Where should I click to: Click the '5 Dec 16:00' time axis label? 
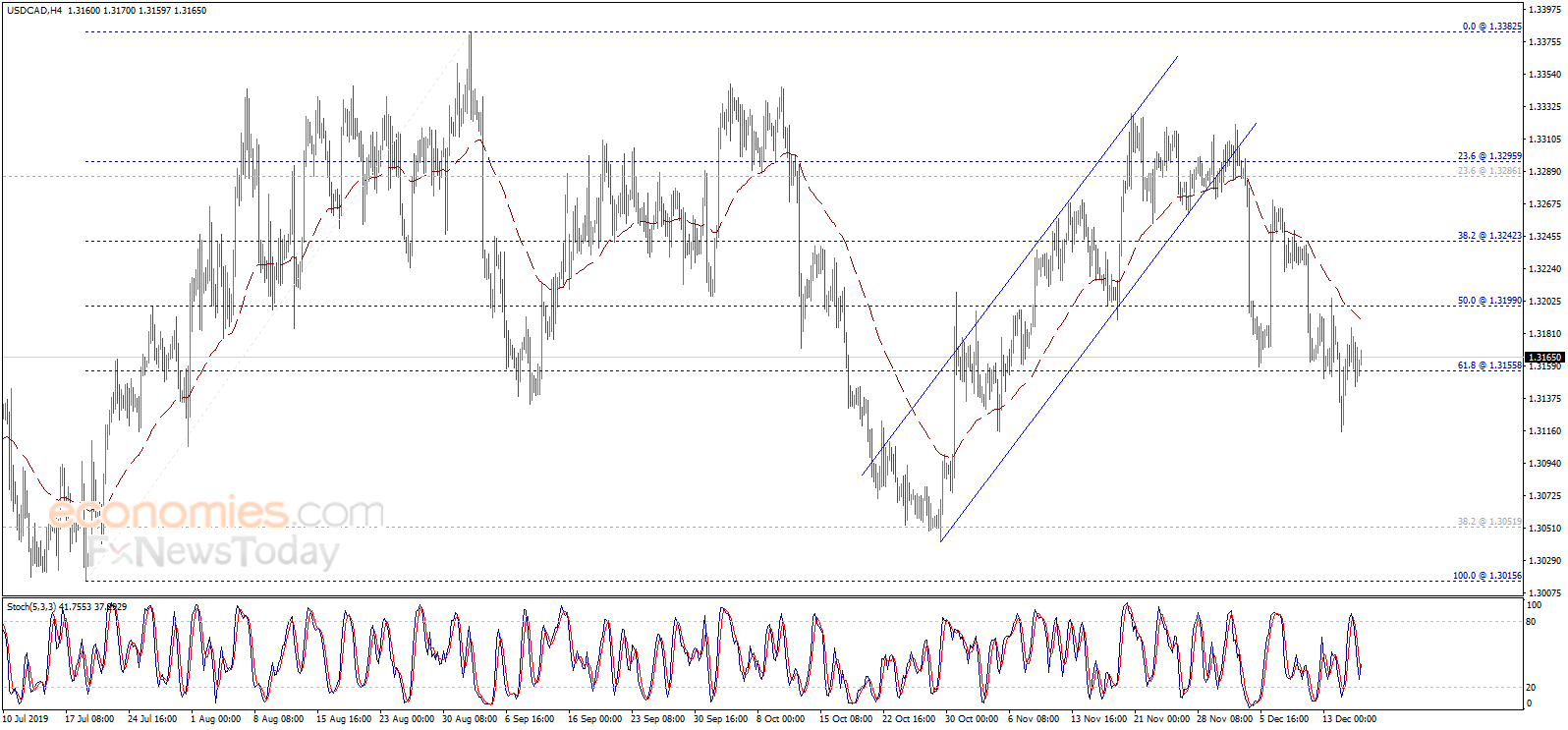1284,719
